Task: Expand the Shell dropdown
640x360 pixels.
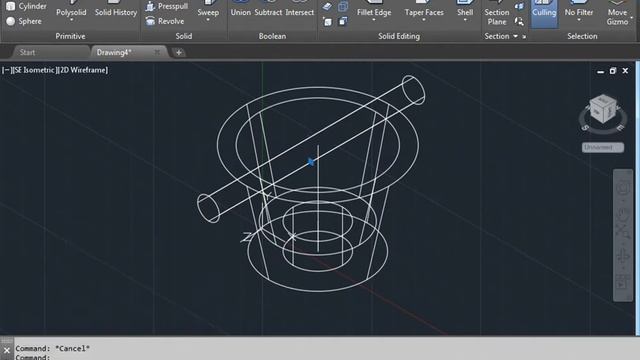Action: pyautogui.click(x=465, y=20)
